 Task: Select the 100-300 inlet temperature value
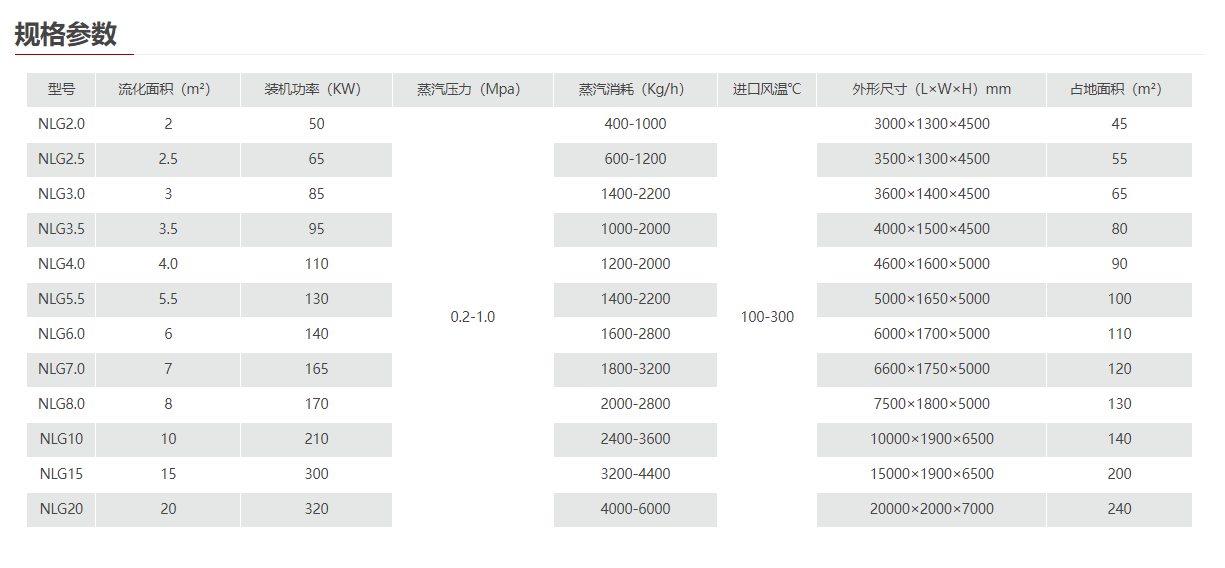(767, 317)
